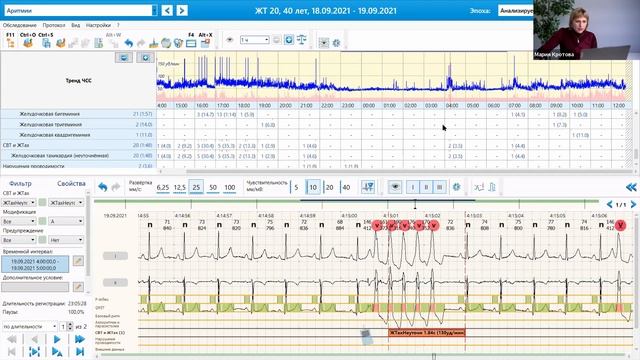Click the filter icon after sensitivity values

(x=368, y=187)
